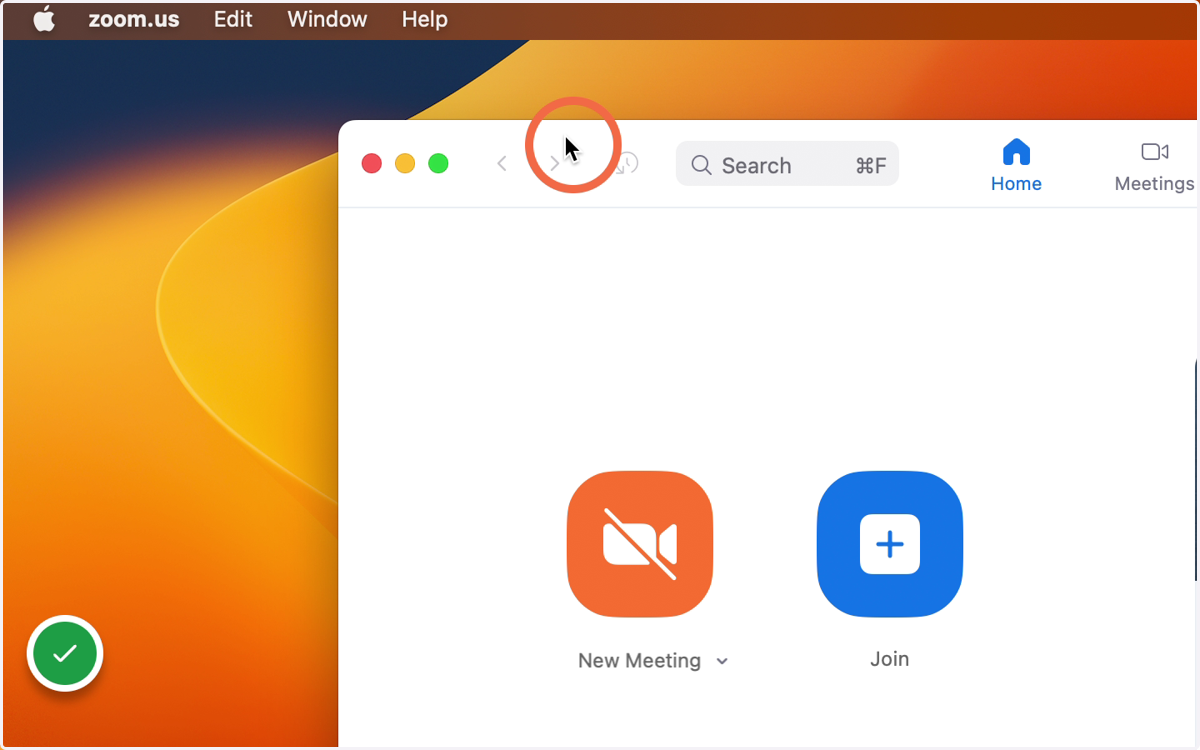Click the blue Join plus button
The image size is (1200, 750).
pos(890,544)
